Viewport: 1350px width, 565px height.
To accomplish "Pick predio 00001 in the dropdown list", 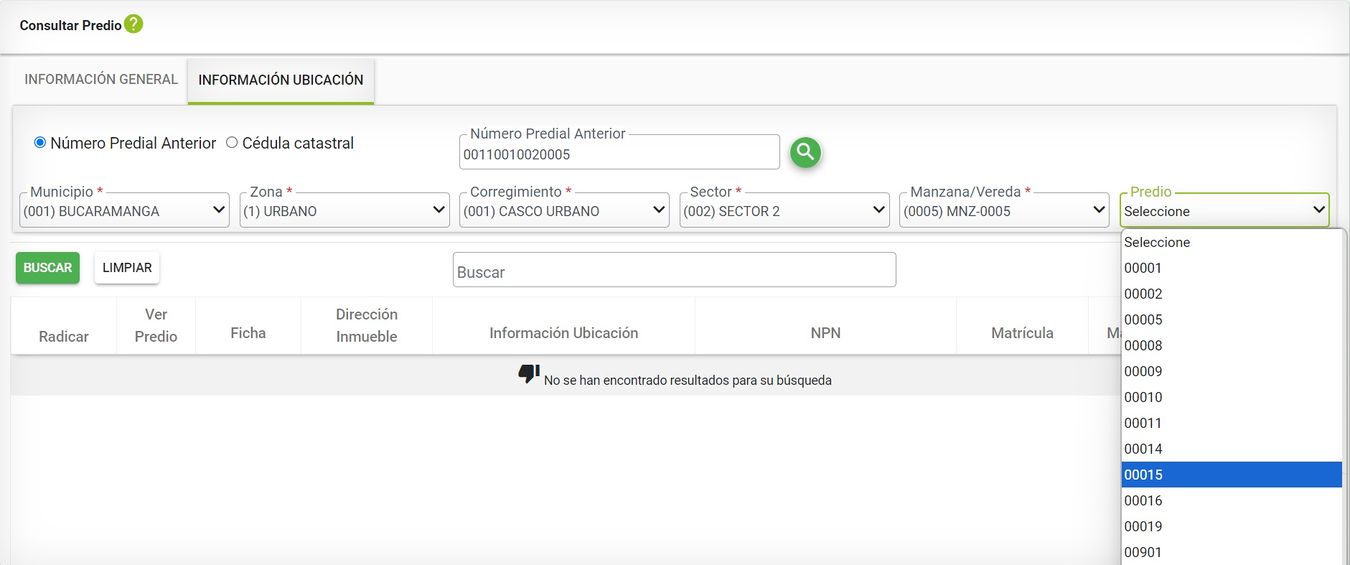I will [x=1230, y=268].
